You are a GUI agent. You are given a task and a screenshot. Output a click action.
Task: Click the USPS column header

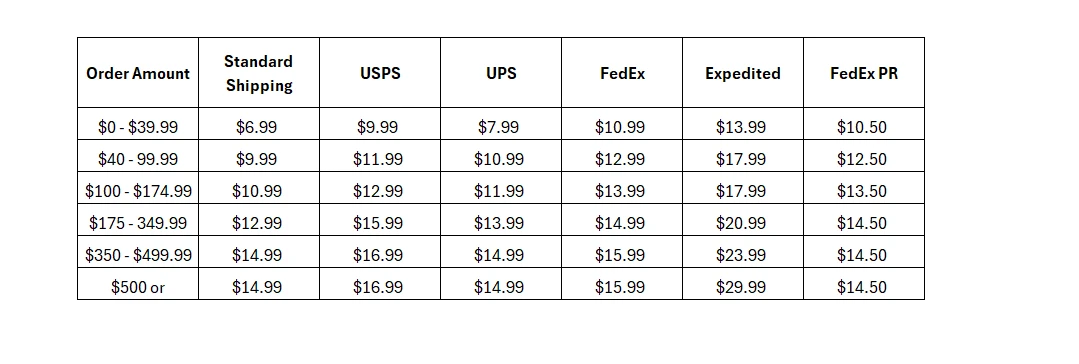click(380, 73)
